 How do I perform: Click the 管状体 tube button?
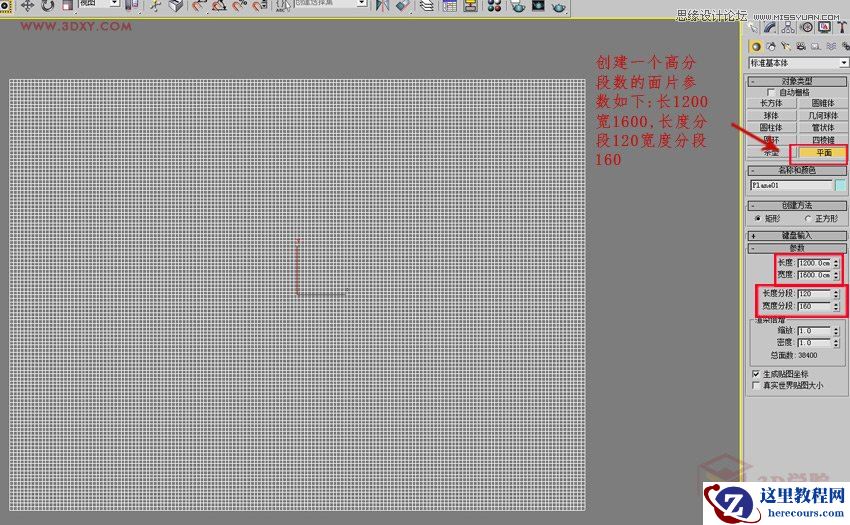coord(823,127)
